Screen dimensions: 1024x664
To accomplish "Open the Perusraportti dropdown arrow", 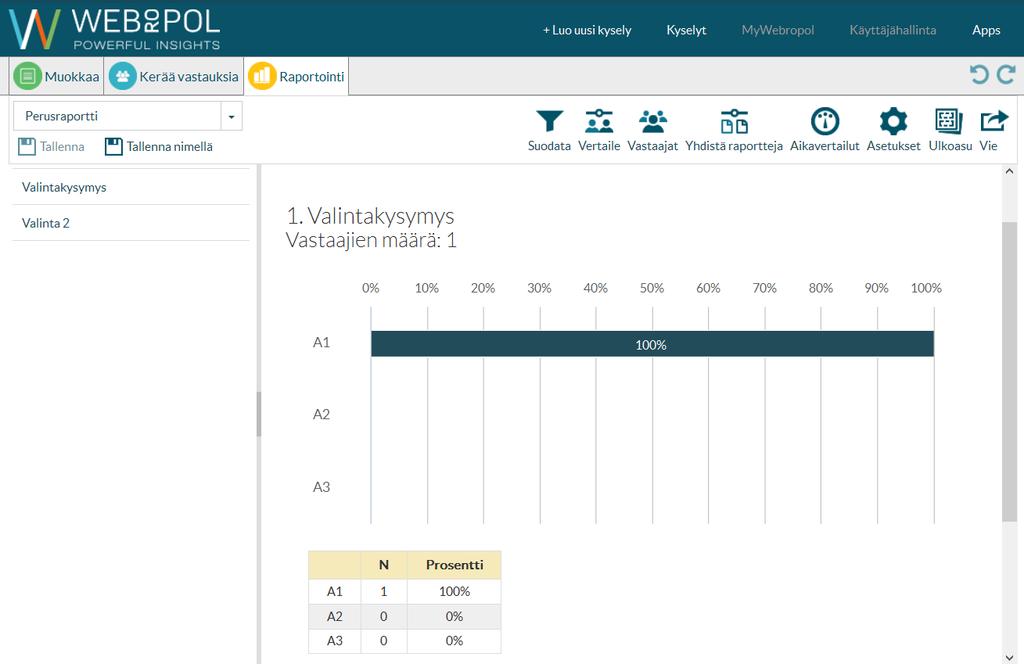I will point(231,116).
